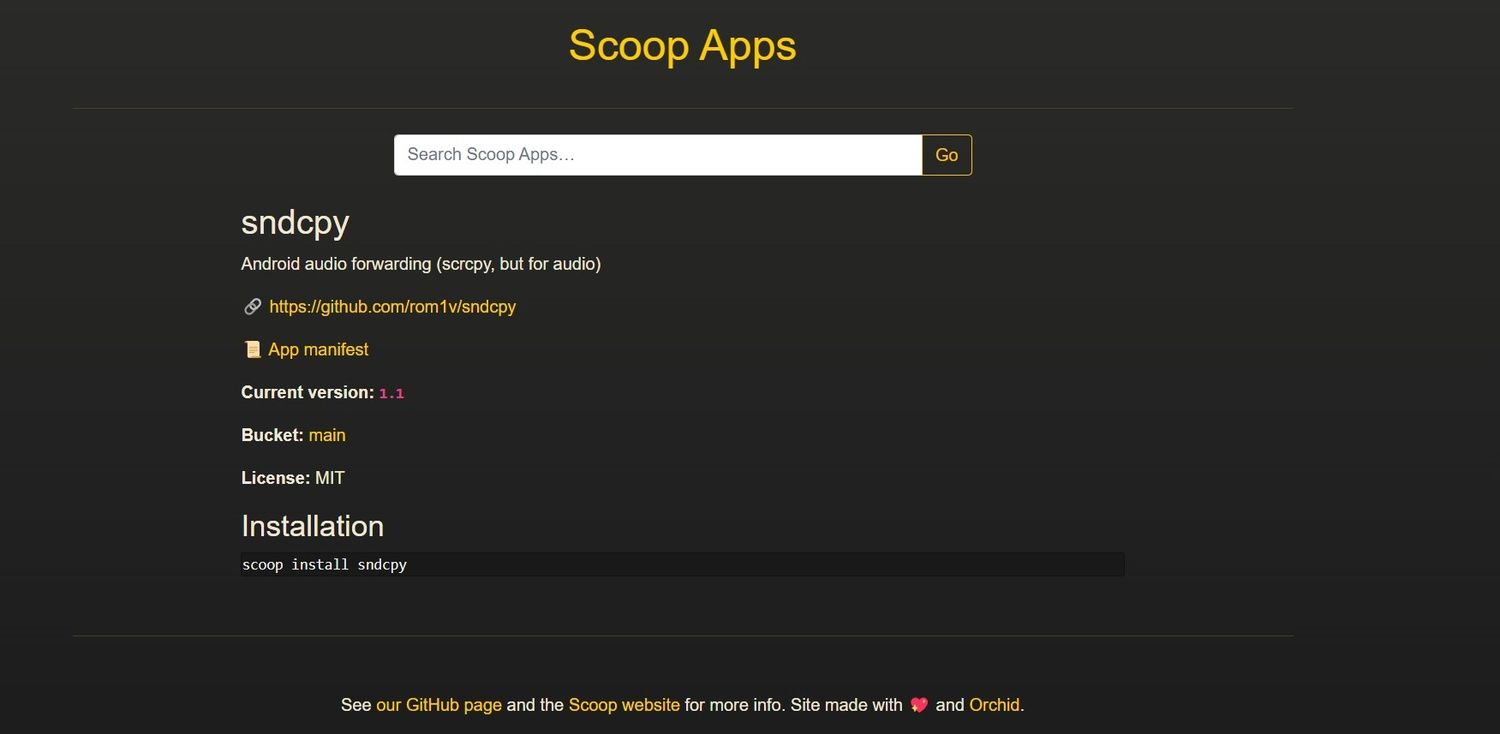Image resolution: width=1500 pixels, height=734 pixels.
Task: Open the Orchid link
Action: coord(994,705)
